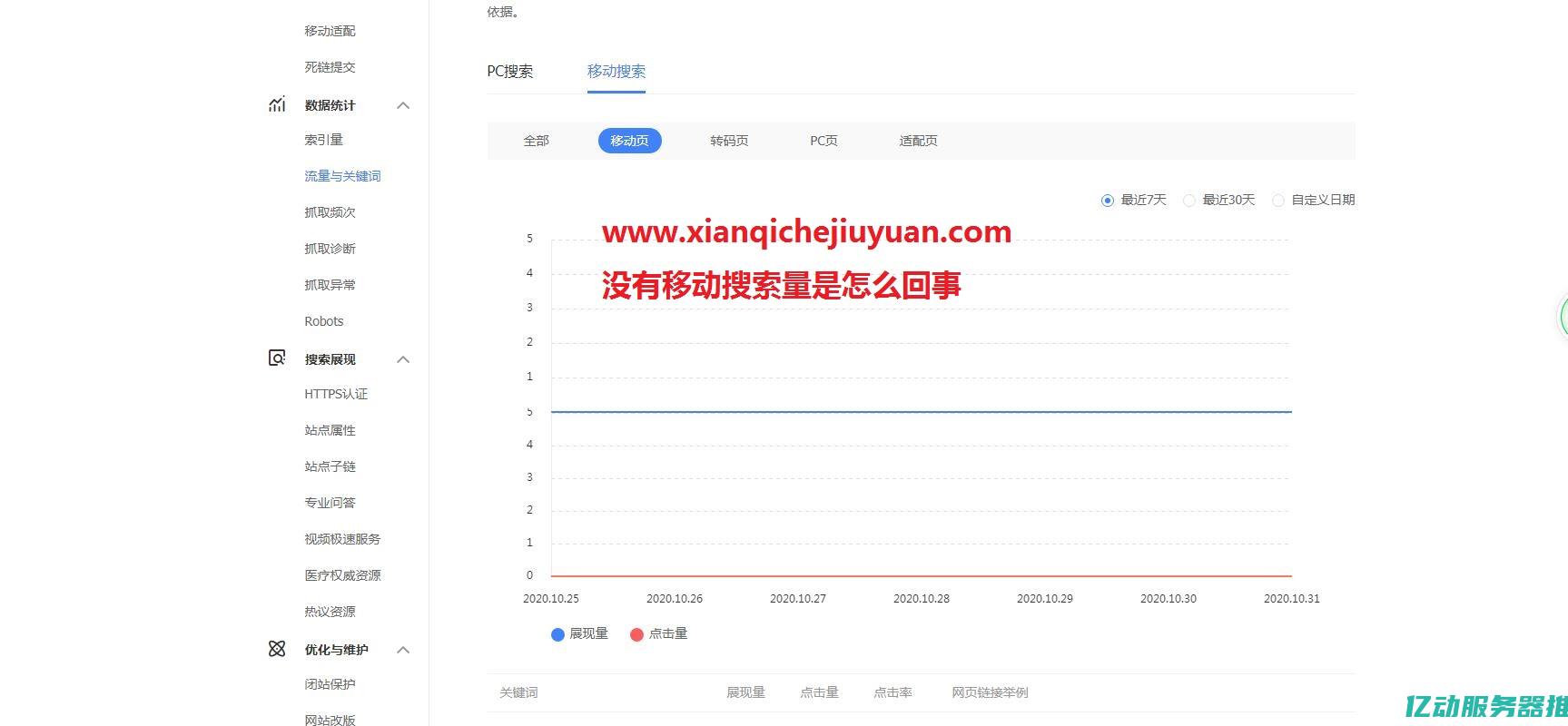Open 抓取频次 in the sidebar
This screenshot has width=1568, height=726.
pos(330,212)
